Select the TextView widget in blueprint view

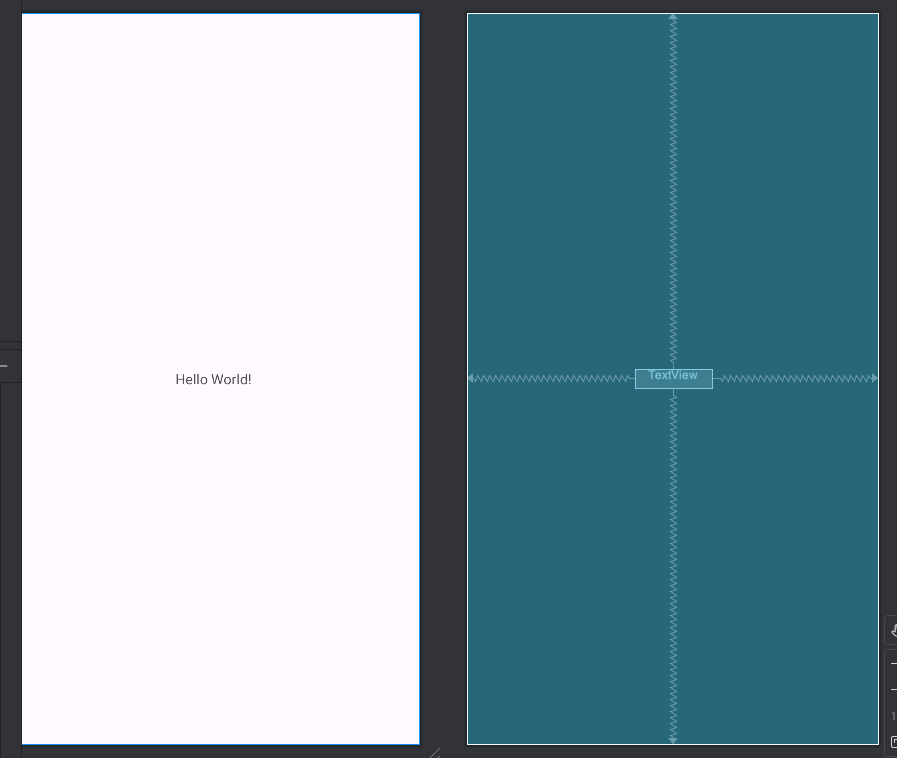(x=674, y=379)
